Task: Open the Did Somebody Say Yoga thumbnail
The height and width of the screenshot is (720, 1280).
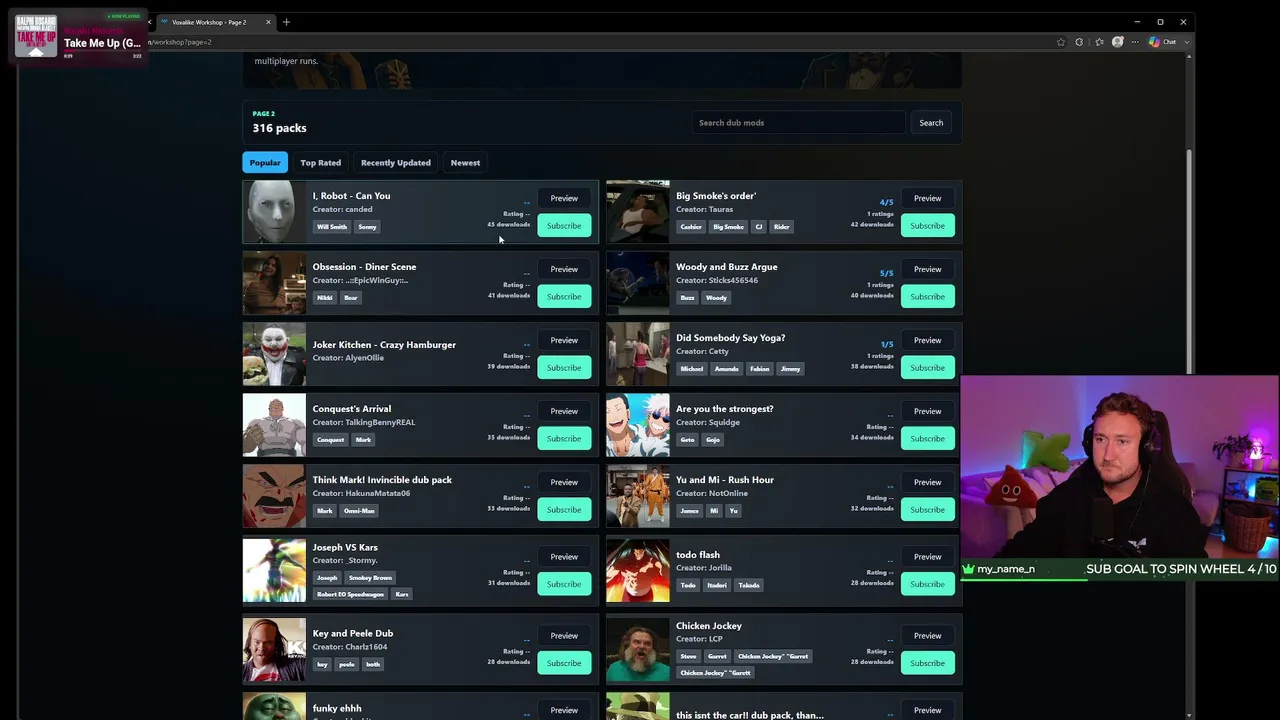Action: [x=638, y=354]
